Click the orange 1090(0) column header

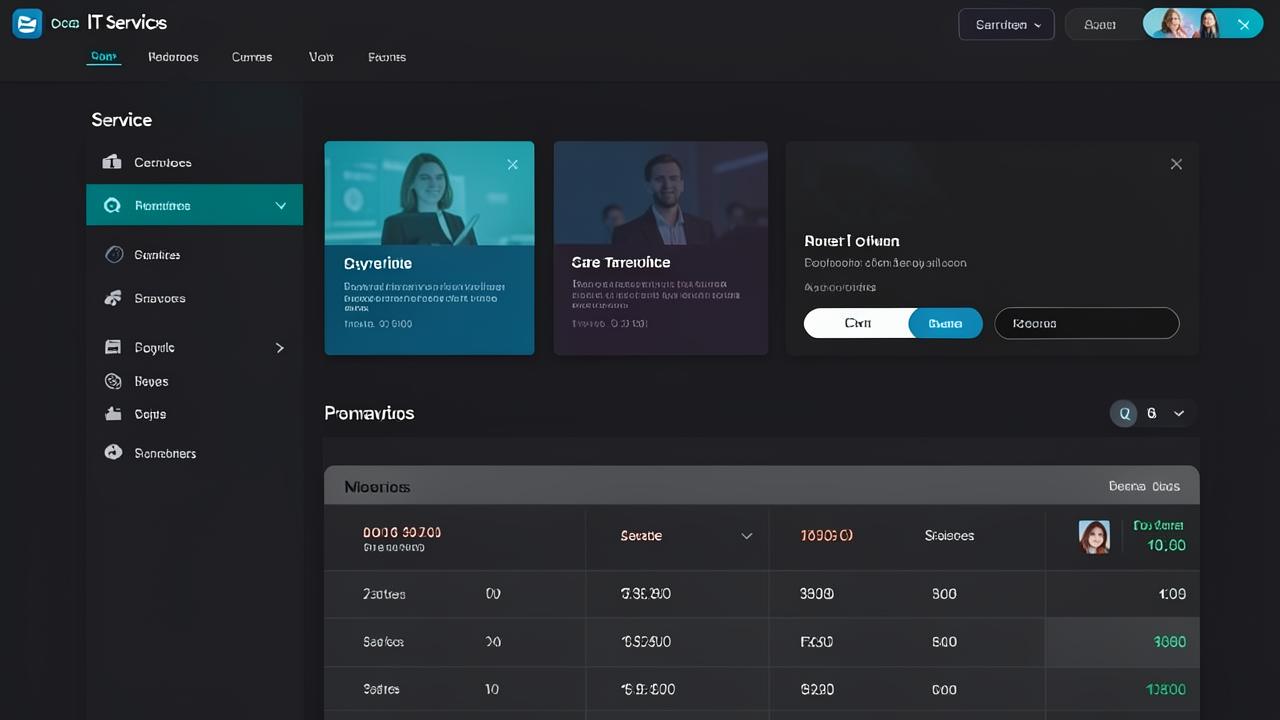click(x=827, y=536)
